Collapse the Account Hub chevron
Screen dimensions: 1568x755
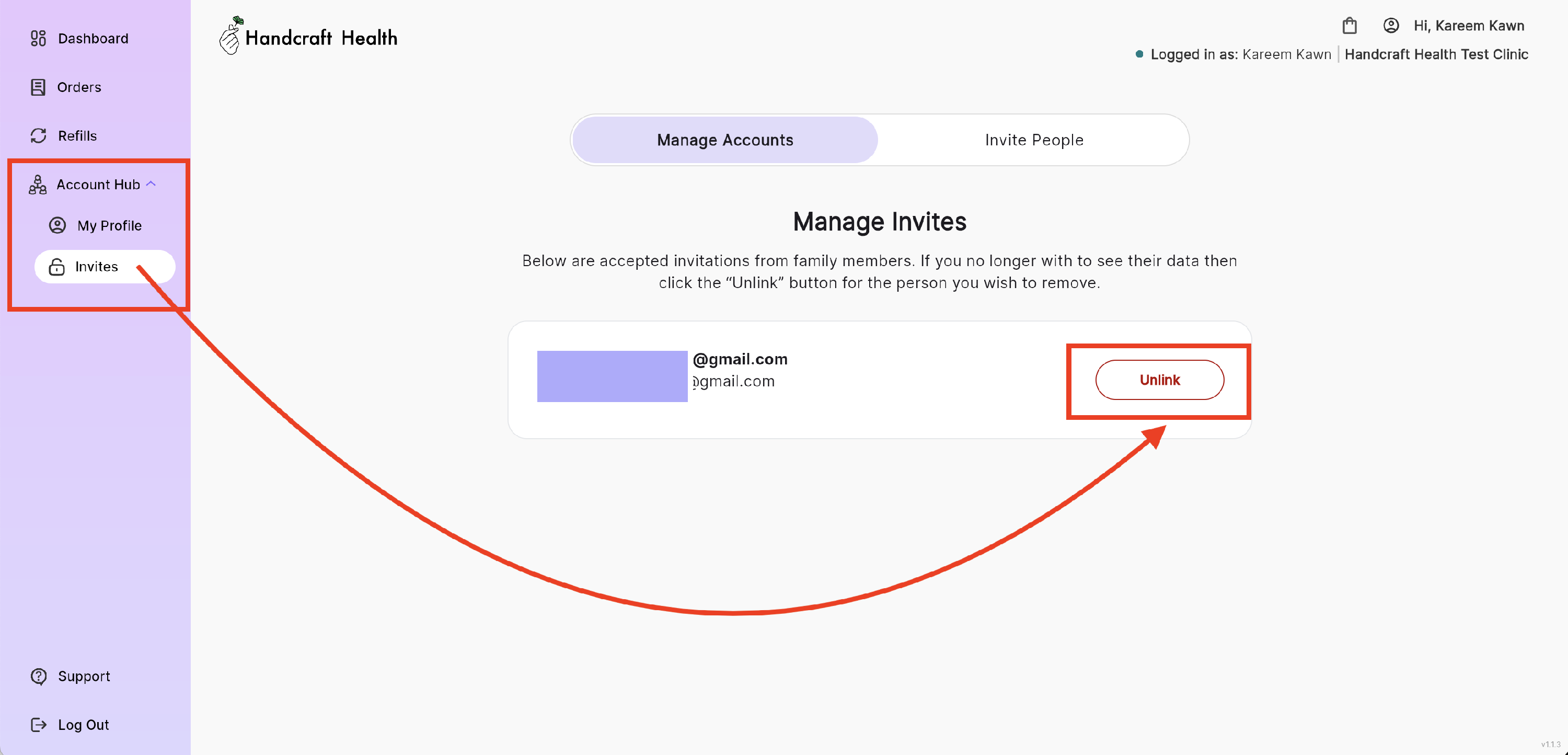tap(152, 184)
